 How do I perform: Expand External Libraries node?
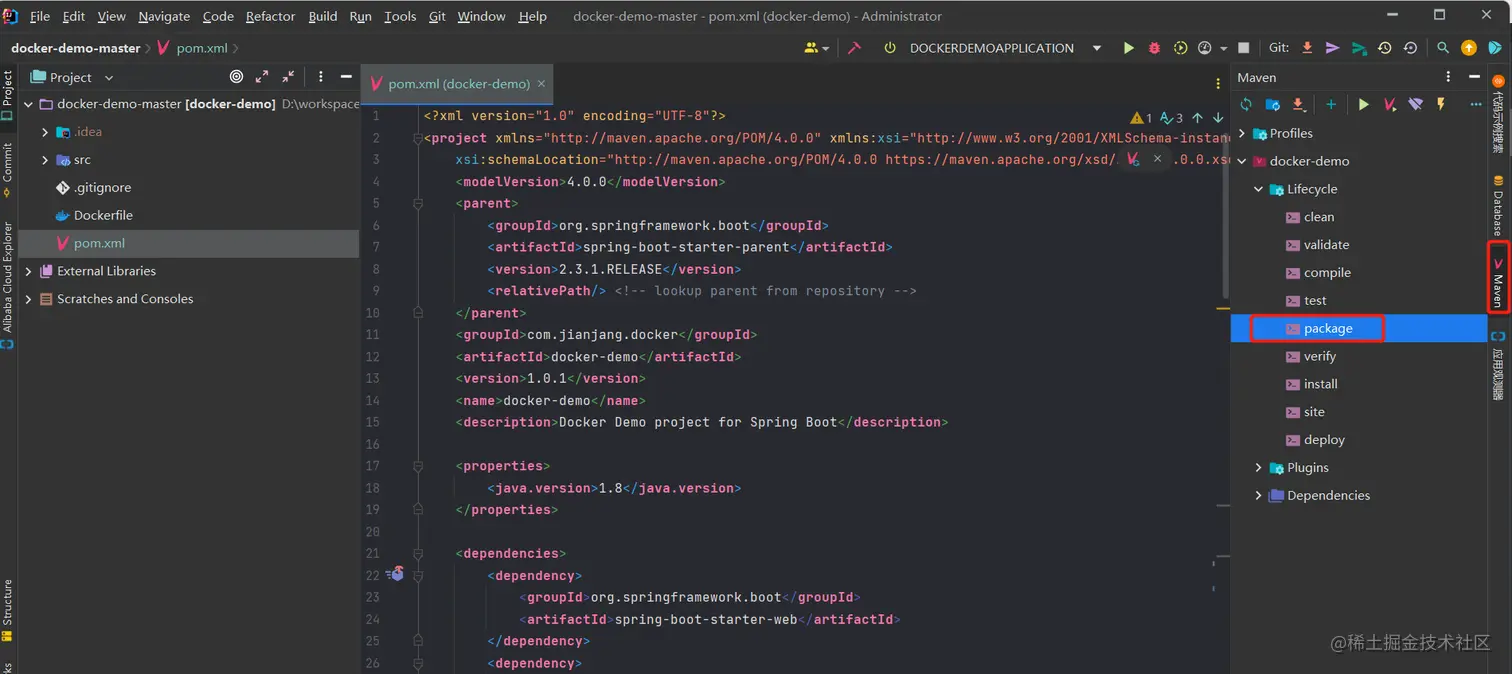click(x=29, y=271)
